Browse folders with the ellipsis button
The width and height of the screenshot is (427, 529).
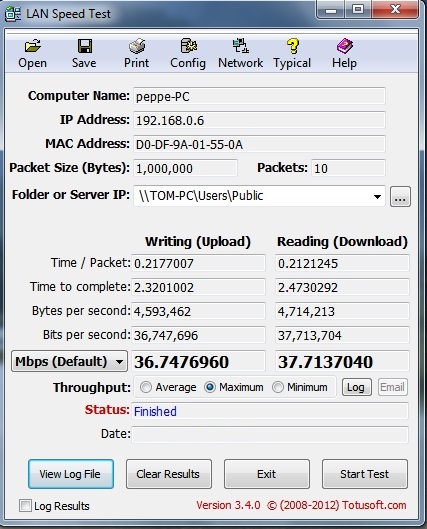pos(400,196)
